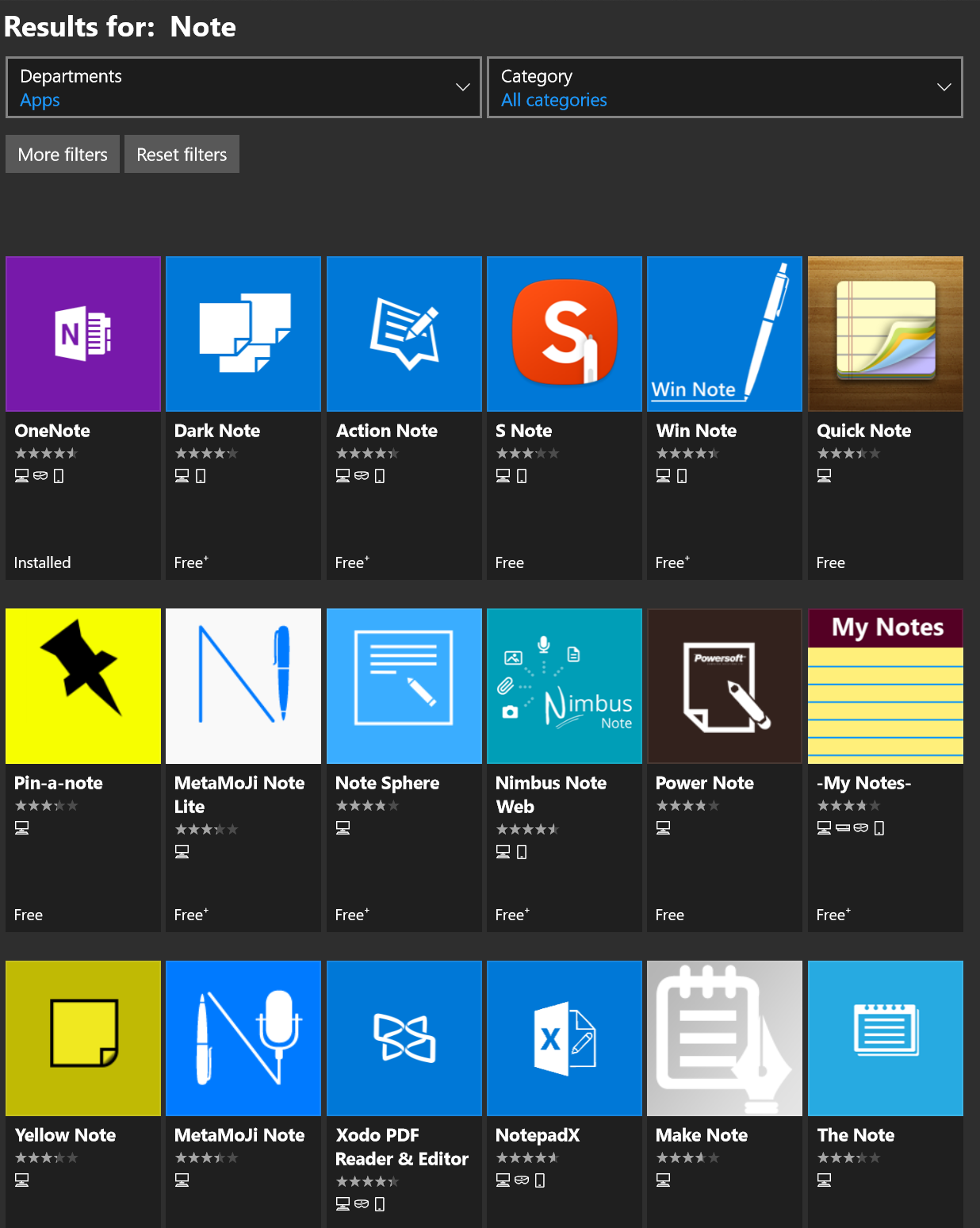
Task: Click Reset filters
Action: pos(181,154)
